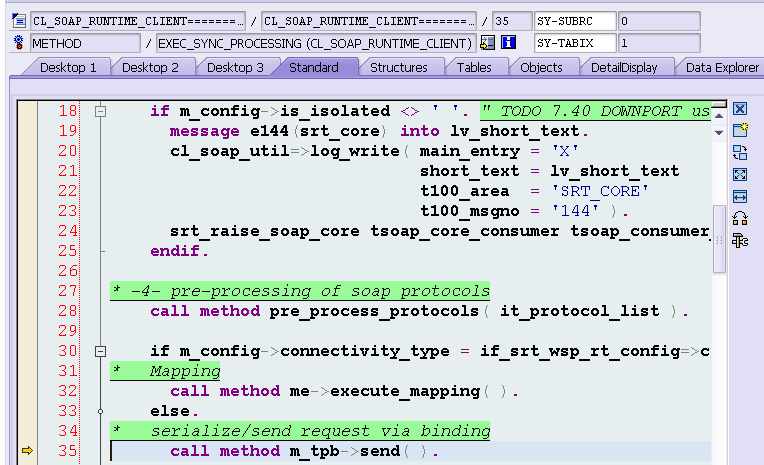764x465 pixels.
Task: Click the SY-SUBRC field
Action: point(575,21)
